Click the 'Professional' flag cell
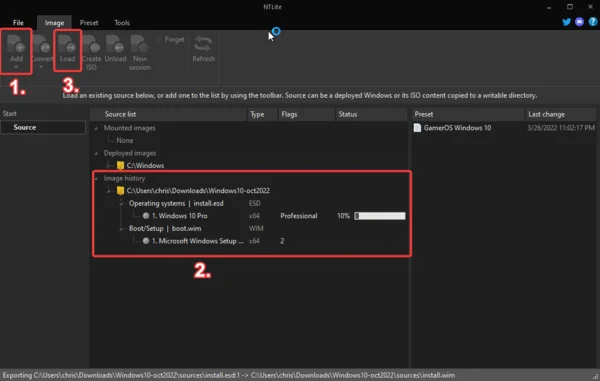 tap(299, 216)
